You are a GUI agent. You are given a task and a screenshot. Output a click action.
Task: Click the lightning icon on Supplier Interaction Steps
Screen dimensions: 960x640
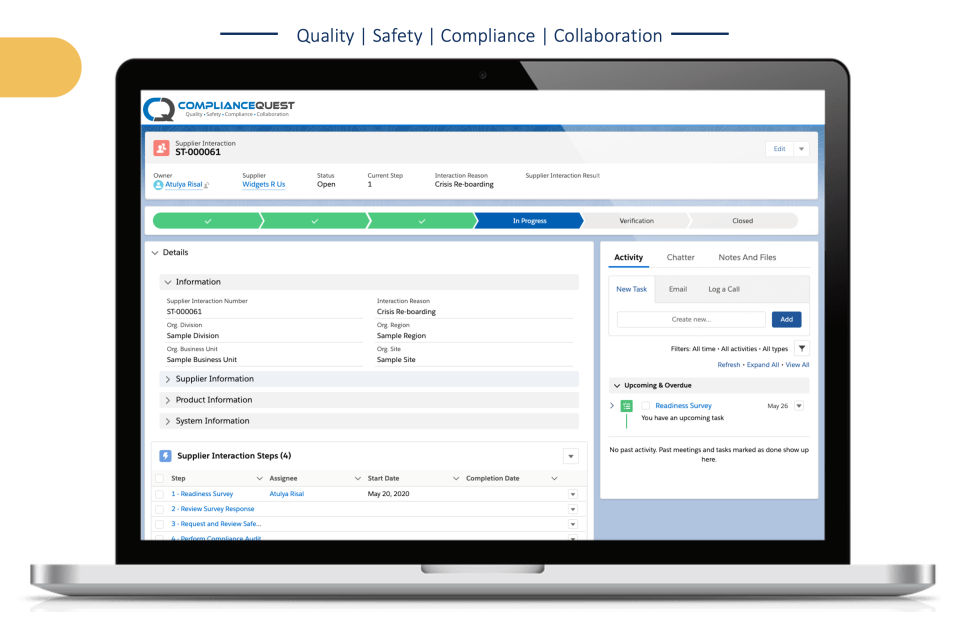166,455
